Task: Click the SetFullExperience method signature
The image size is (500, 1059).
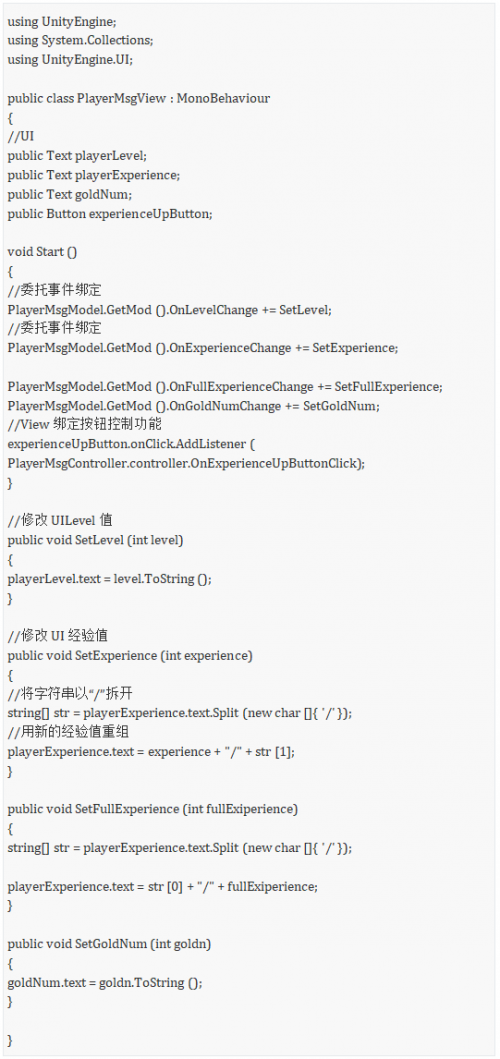Action: [x=153, y=809]
